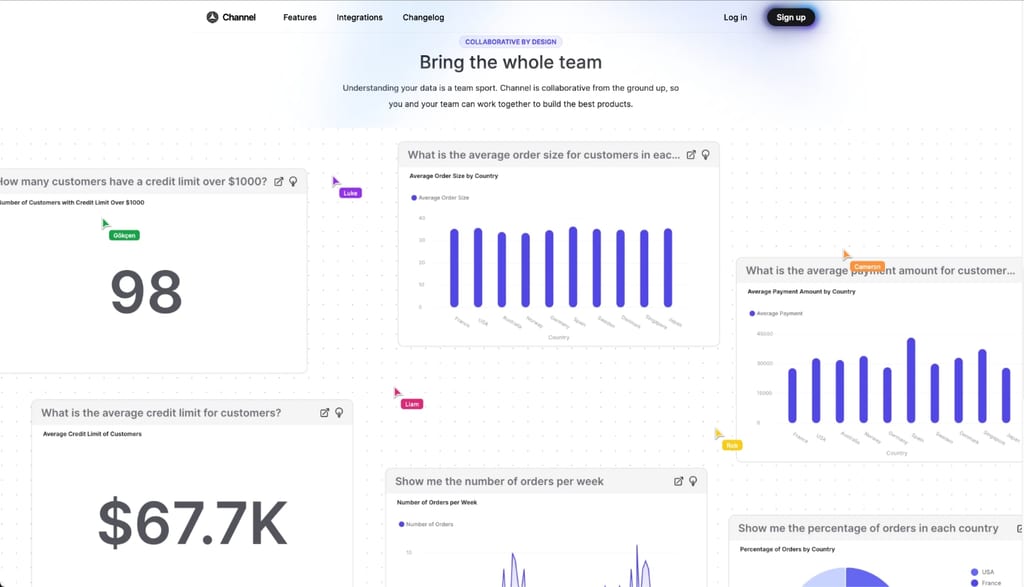
Task: Click 'Average Credit Limit of Customers' subtitle
Action: [92, 434]
